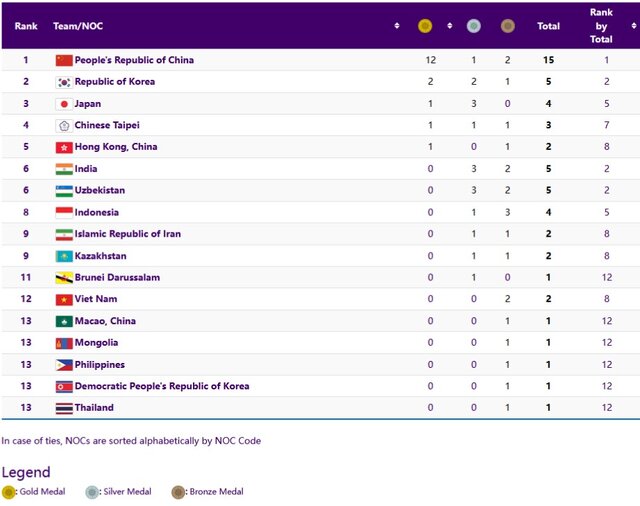Click the gold medal icon in table header
Image resolution: width=640 pixels, height=506 pixels.
coord(425,26)
